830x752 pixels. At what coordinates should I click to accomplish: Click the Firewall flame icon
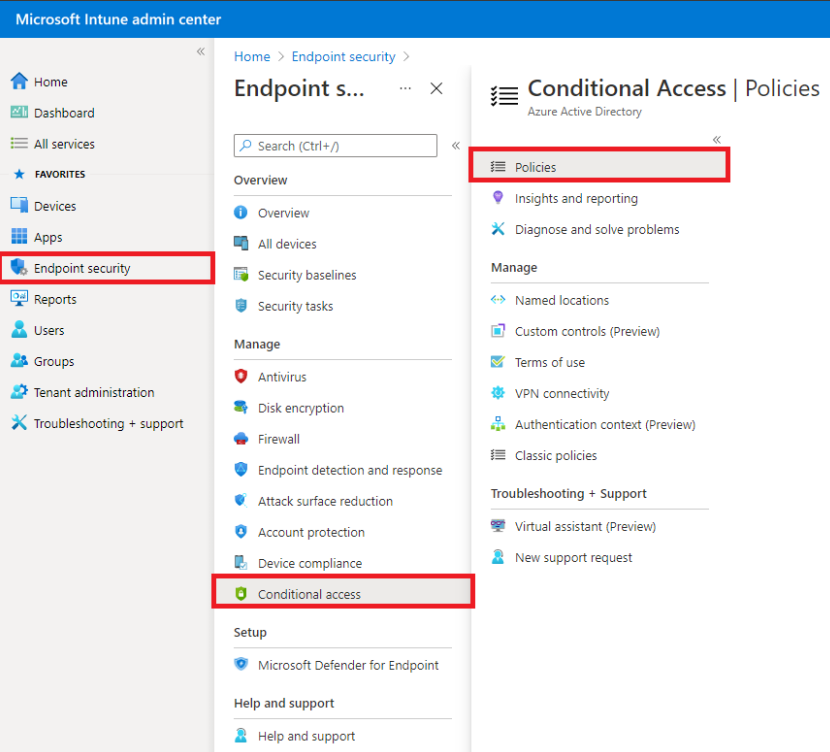pos(242,438)
